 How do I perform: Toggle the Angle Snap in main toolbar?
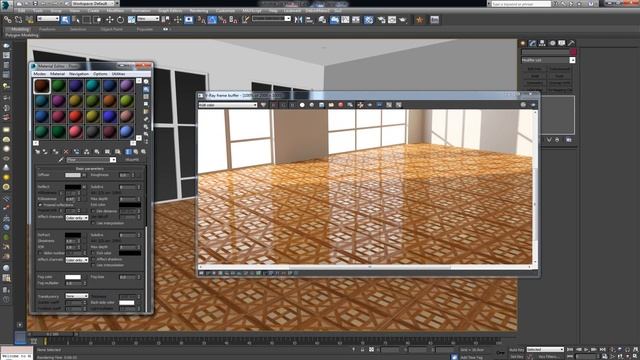click(x=212, y=19)
